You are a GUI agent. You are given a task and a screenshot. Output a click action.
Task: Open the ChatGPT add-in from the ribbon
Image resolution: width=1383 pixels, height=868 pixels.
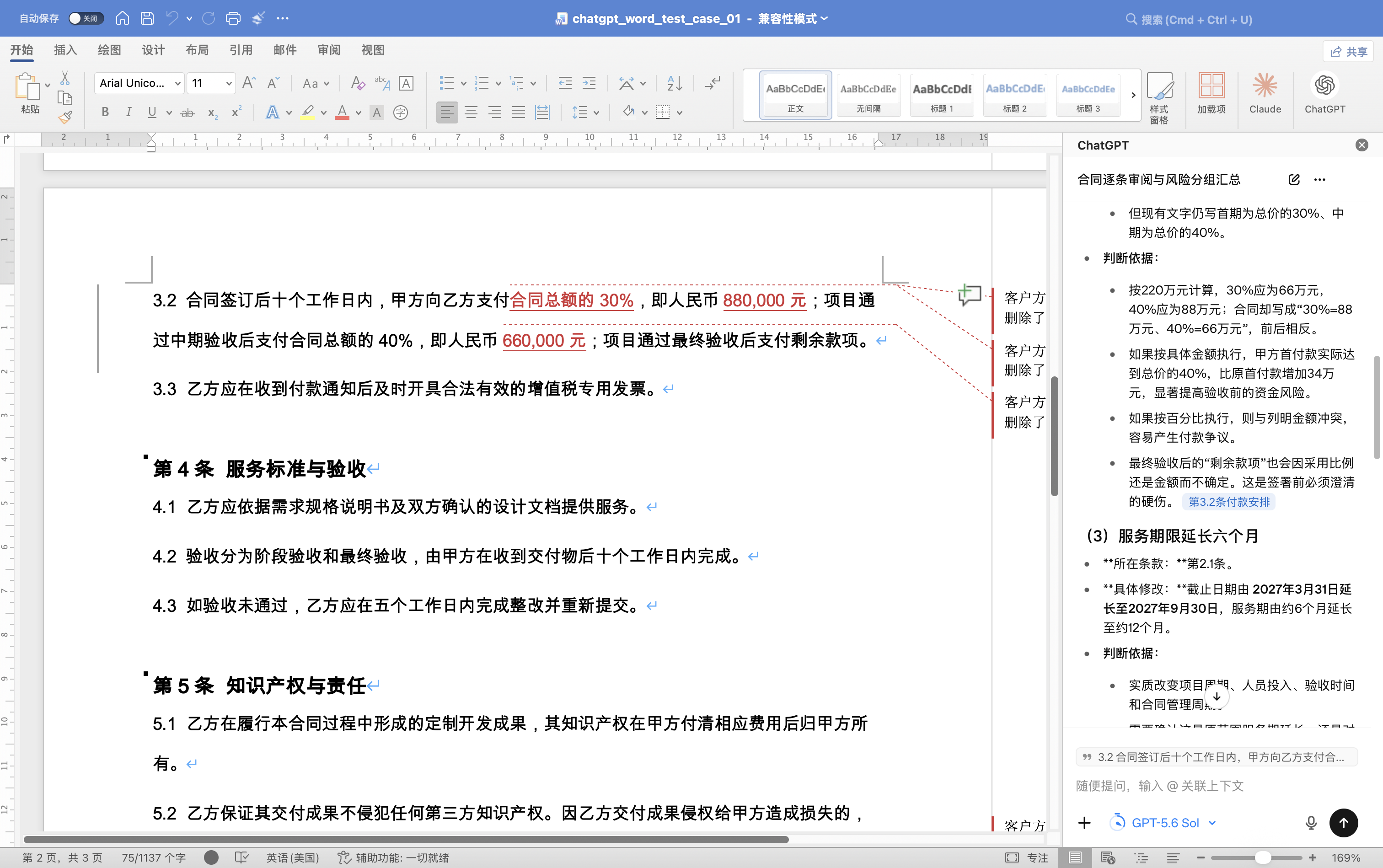[1324, 93]
